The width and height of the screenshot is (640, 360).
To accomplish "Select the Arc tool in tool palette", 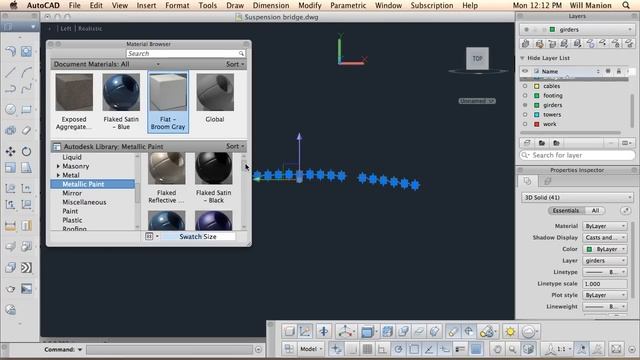I will (x=27, y=73).
